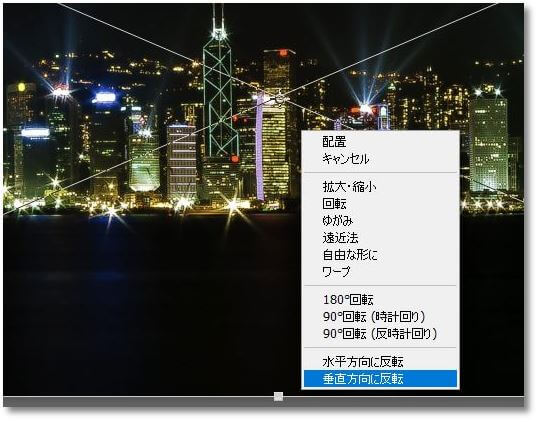Click highlighted 垂直方向に反転 flip vertical
539x422 pixels.
[x=380, y=378]
